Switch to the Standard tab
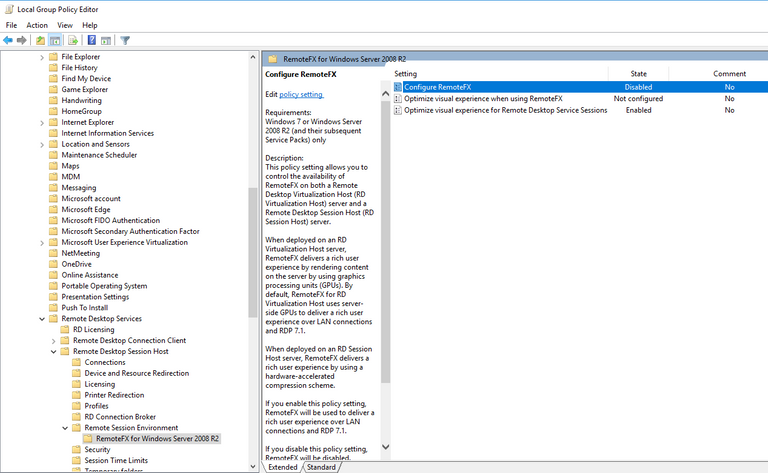 (x=321, y=467)
